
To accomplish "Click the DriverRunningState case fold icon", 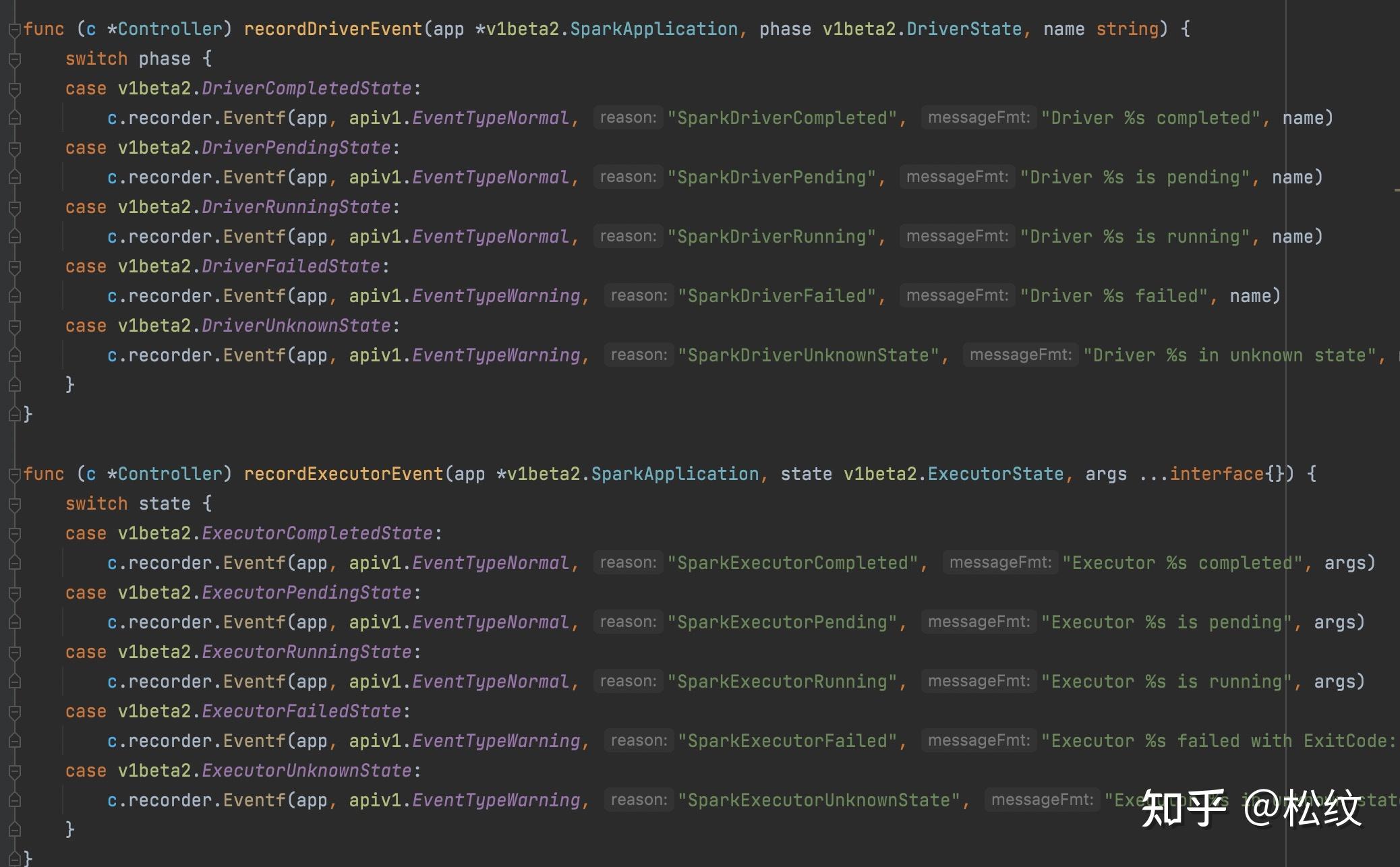I will [x=14, y=208].
